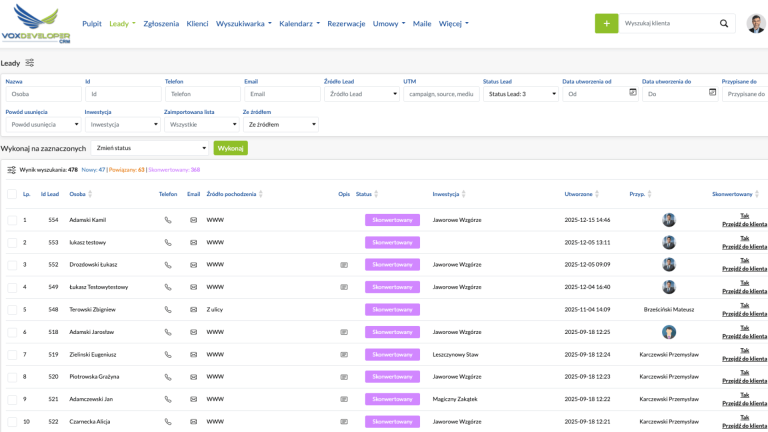Check the box for Adamski Kamil row
The width and height of the screenshot is (768, 432).
[11, 220]
